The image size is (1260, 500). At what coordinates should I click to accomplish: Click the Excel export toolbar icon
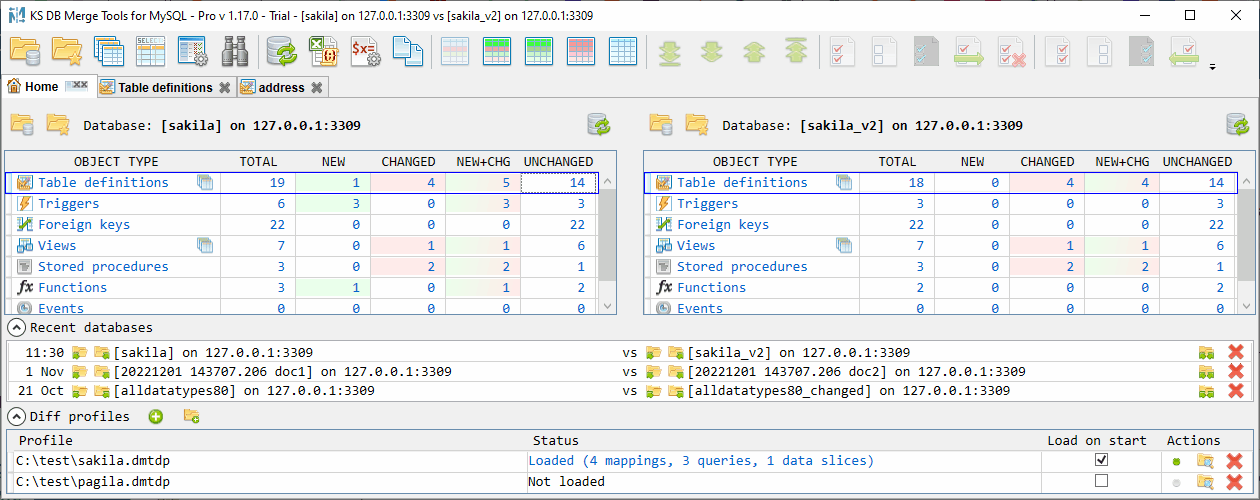click(x=323, y=51)
